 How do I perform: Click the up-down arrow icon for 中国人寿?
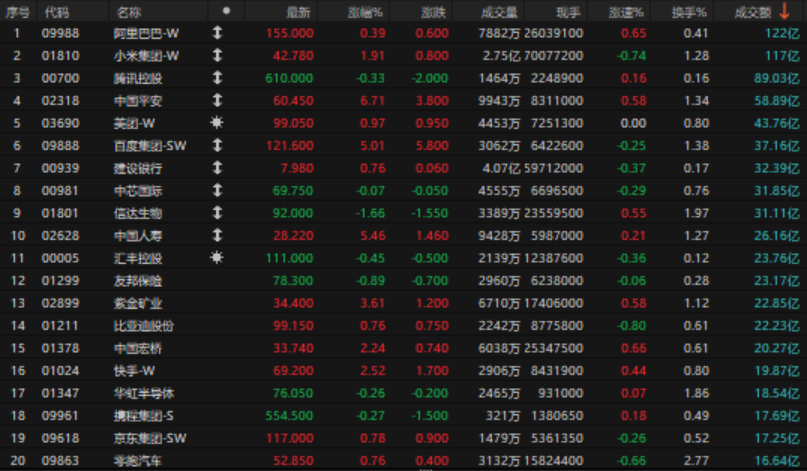pos(217,235)
